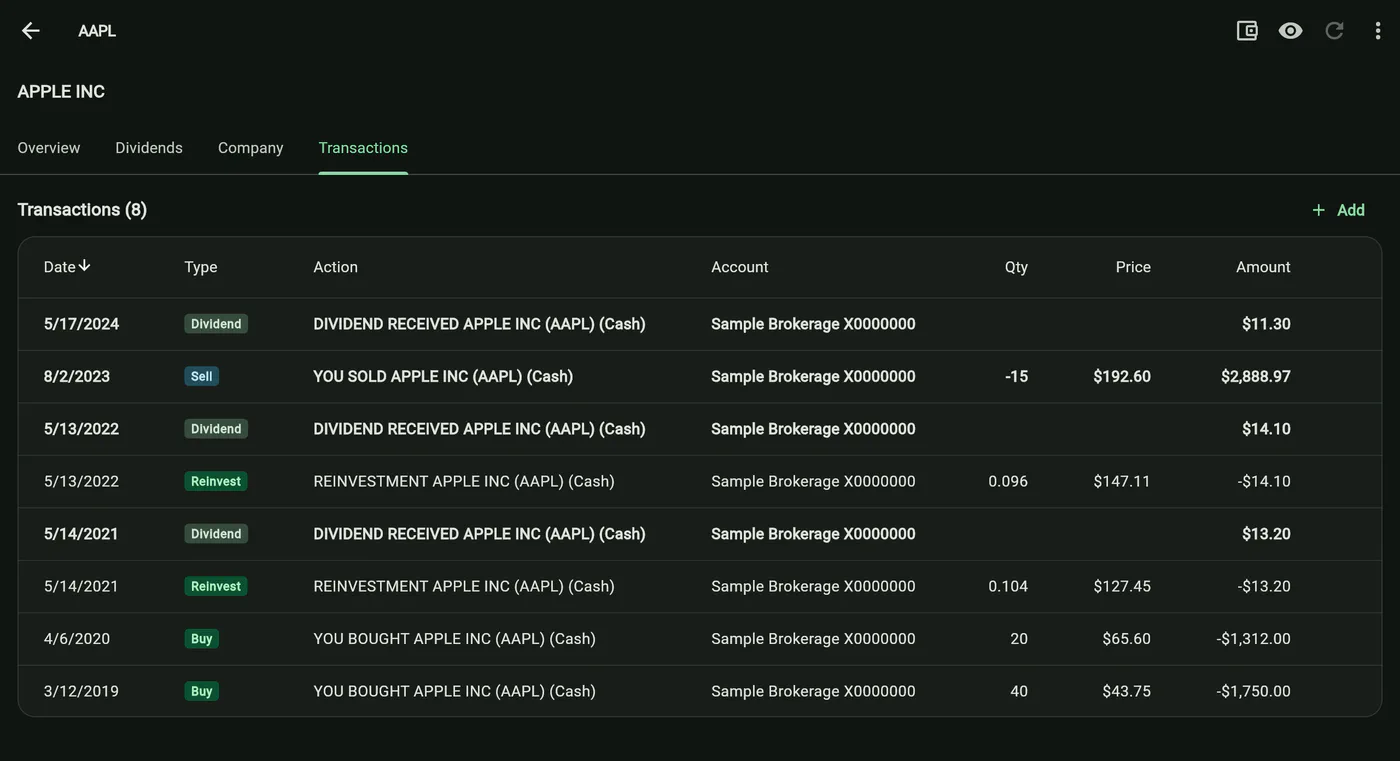Click the 0.104 quantity cell

[1008, 587]
